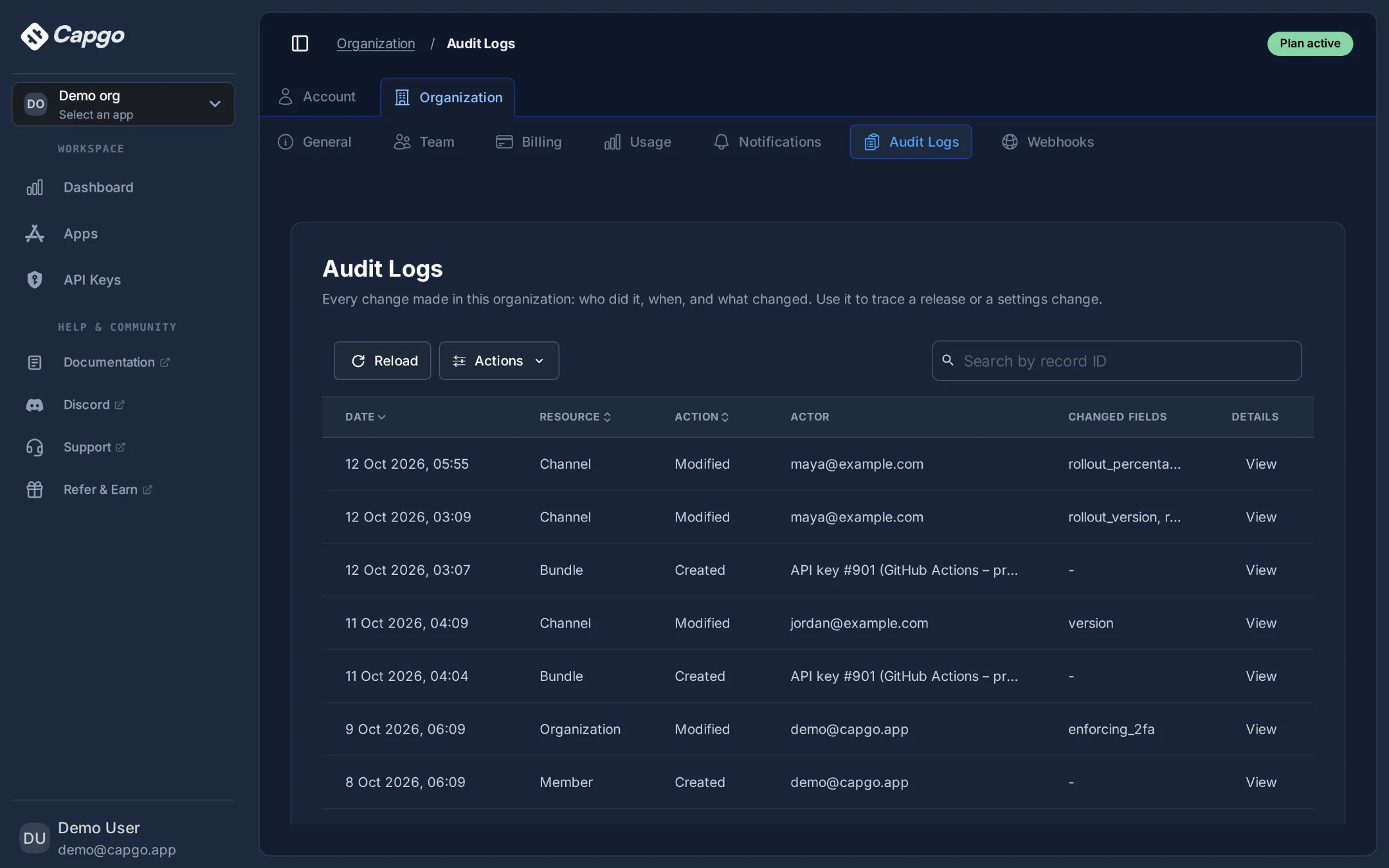Switch to the Account tab

click(317, 96)
